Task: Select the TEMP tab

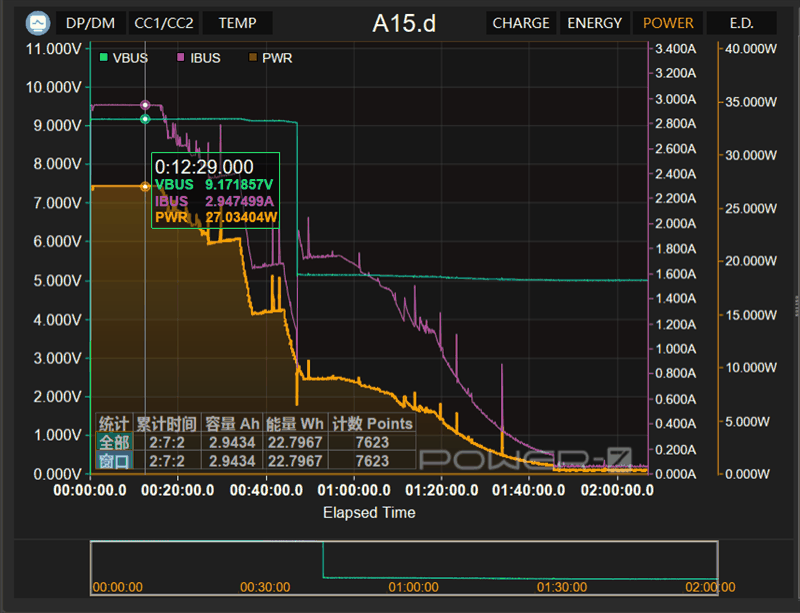Action: coord(237,23)
